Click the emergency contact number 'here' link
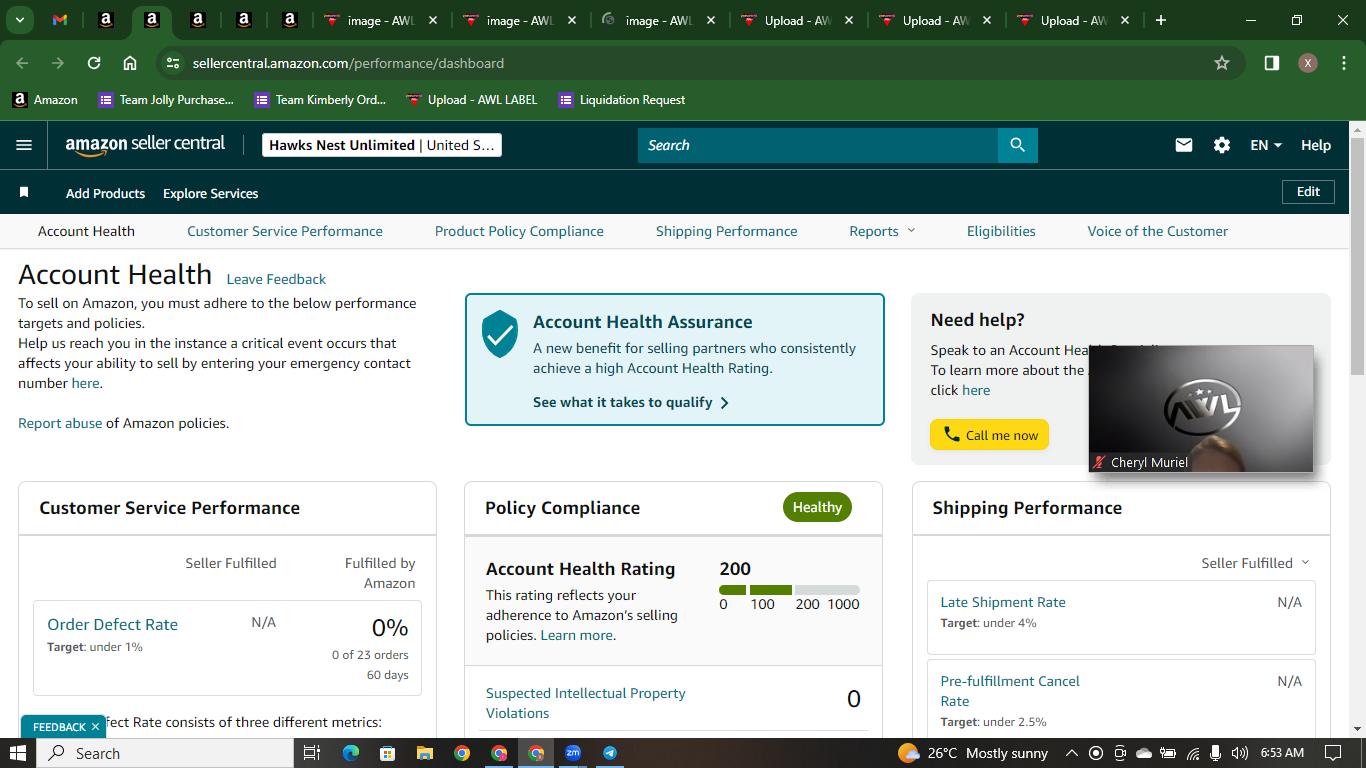The image size is (1366, 768). [85, 383]
